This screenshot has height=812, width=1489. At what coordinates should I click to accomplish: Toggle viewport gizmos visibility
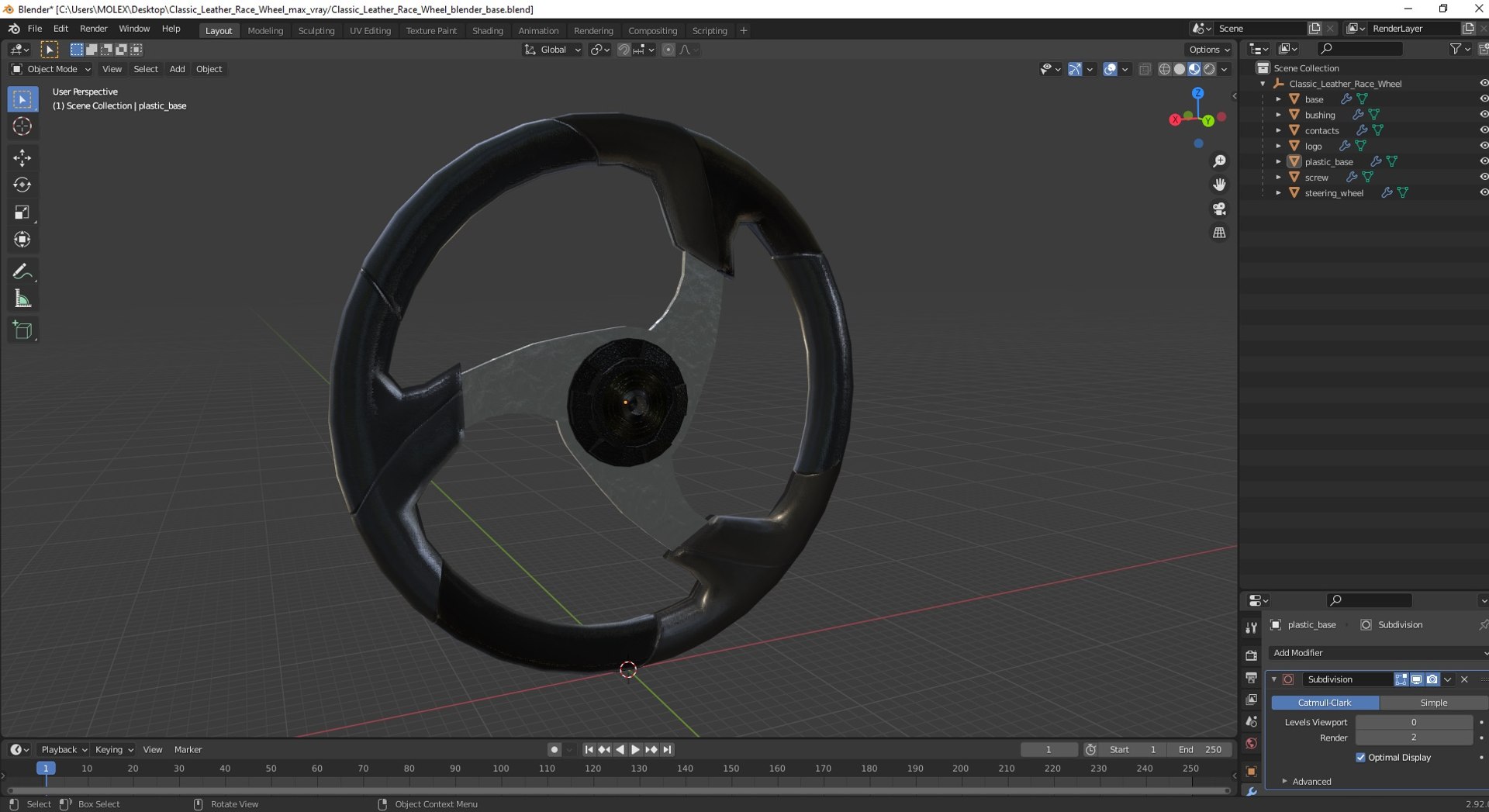click(1074, 69)
